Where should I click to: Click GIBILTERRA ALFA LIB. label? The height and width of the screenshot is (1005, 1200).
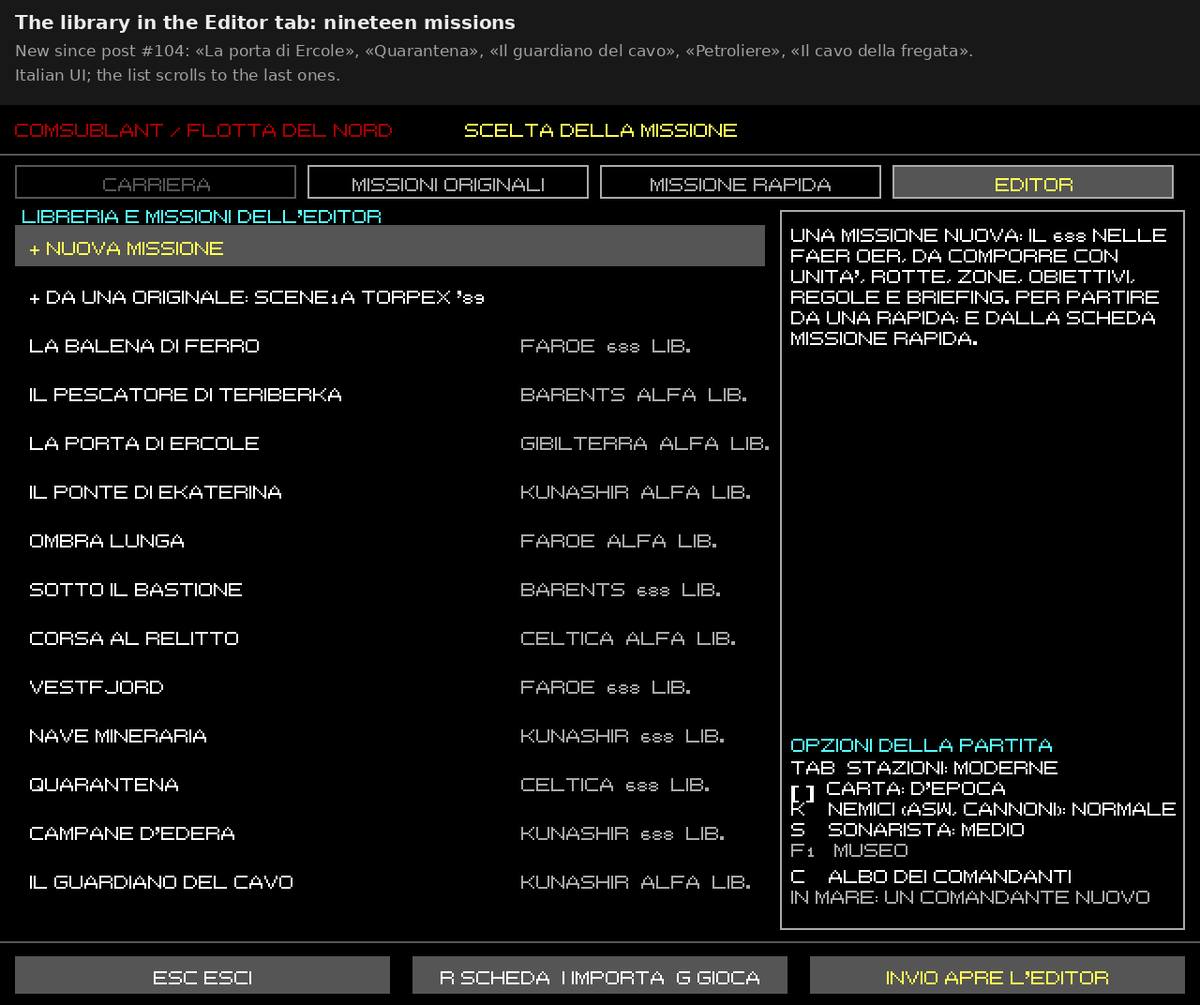click(x=645, y=443)
